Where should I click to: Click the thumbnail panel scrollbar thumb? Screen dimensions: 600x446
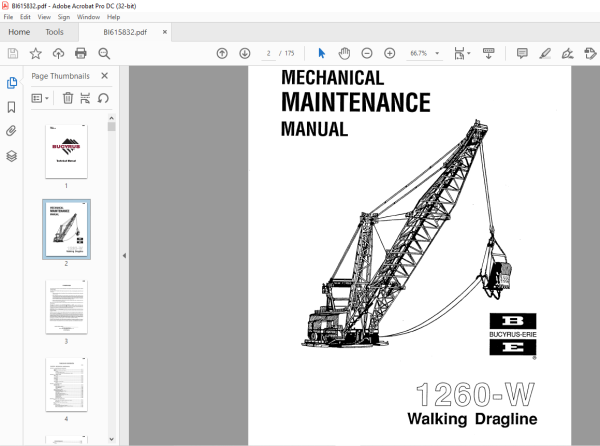click(x=111, y=127)
